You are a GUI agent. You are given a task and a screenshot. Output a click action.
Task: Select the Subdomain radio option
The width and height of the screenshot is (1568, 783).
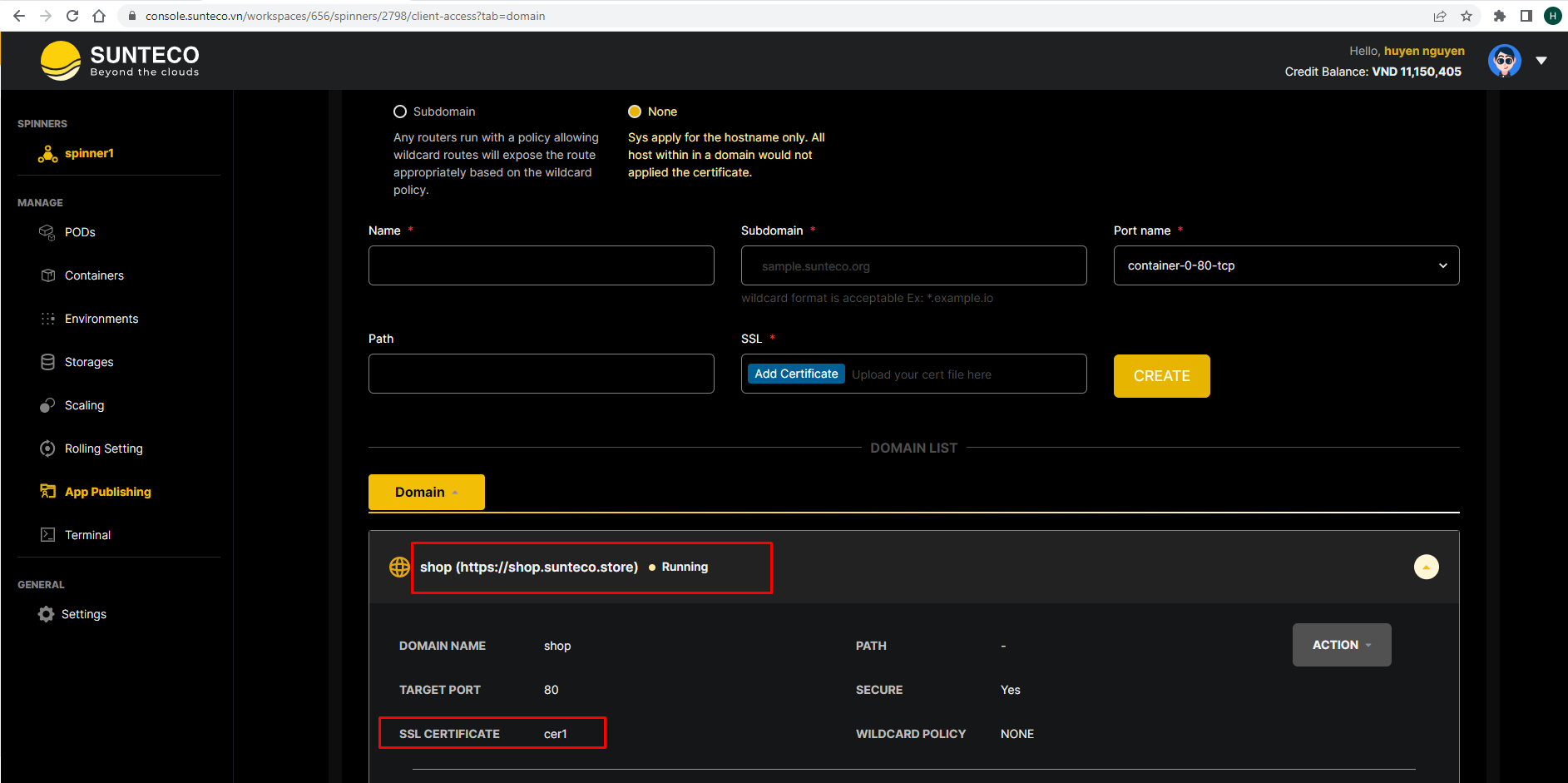400,112
